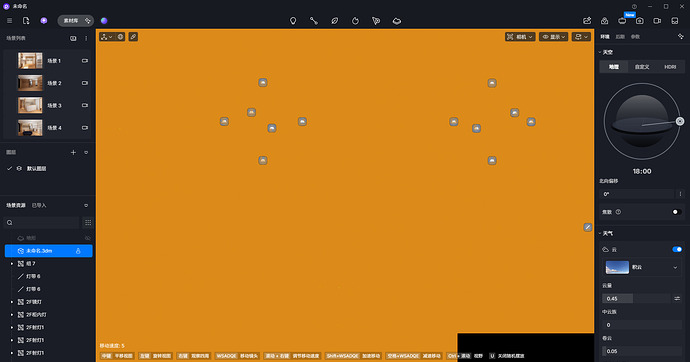Open the transform gizmo dropdown in viewport
Screen dimensions: 690x362
pyautogui.click(x=106, y=37)
